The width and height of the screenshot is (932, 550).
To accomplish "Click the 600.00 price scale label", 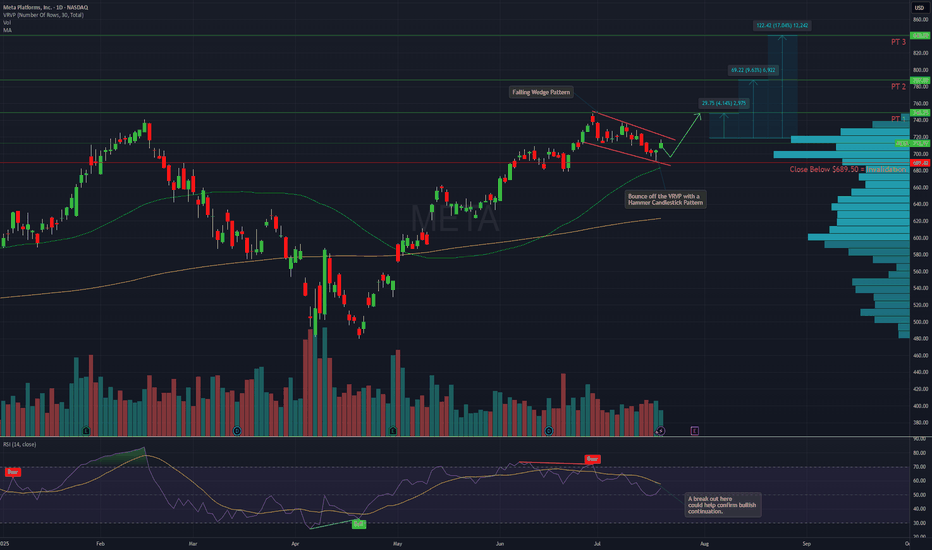I will [x=920, y=238].
